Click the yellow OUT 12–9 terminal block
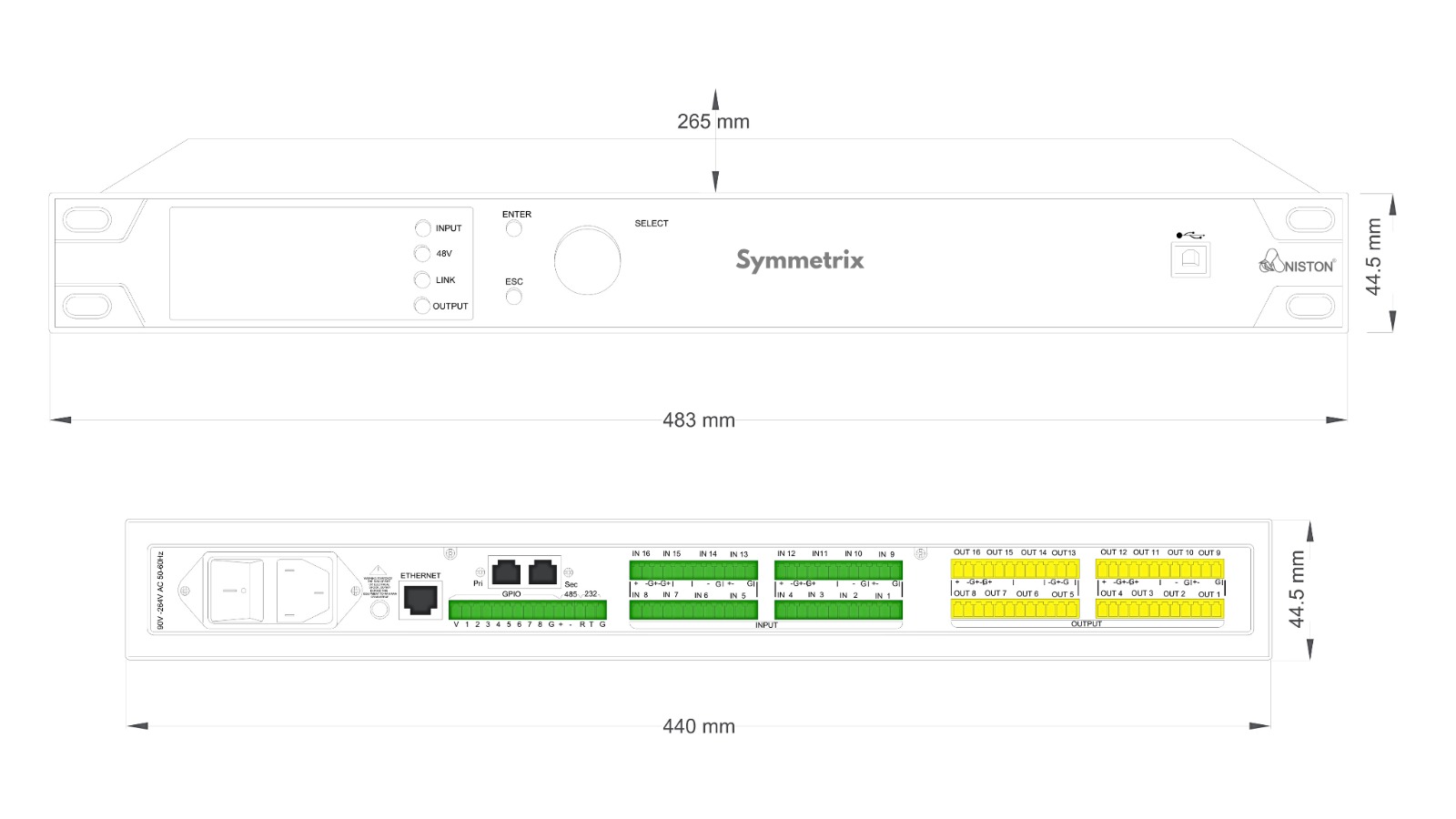This screenshot has width=1456, height=819. (x=1160, y=569)
